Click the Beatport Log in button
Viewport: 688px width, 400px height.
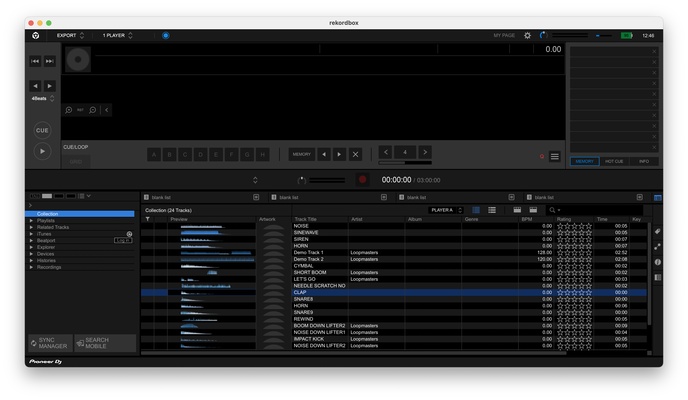coord(123,240)
